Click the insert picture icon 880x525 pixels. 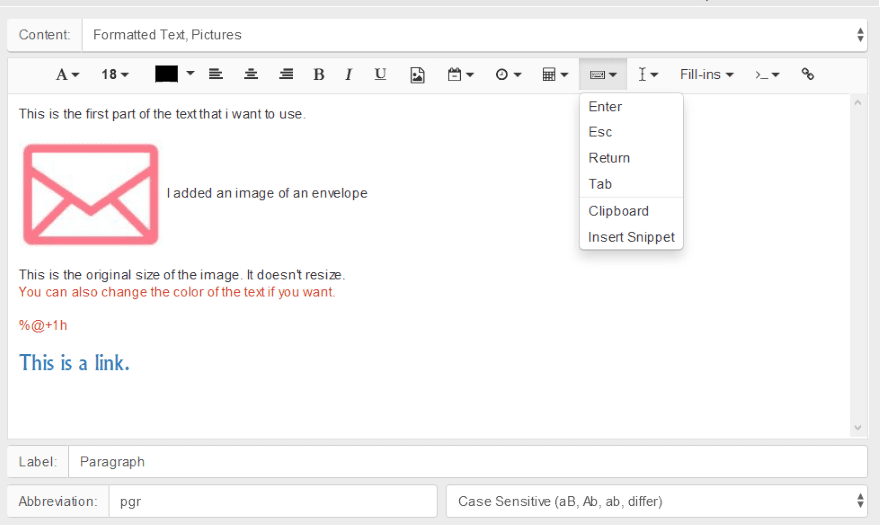point(418,74)
